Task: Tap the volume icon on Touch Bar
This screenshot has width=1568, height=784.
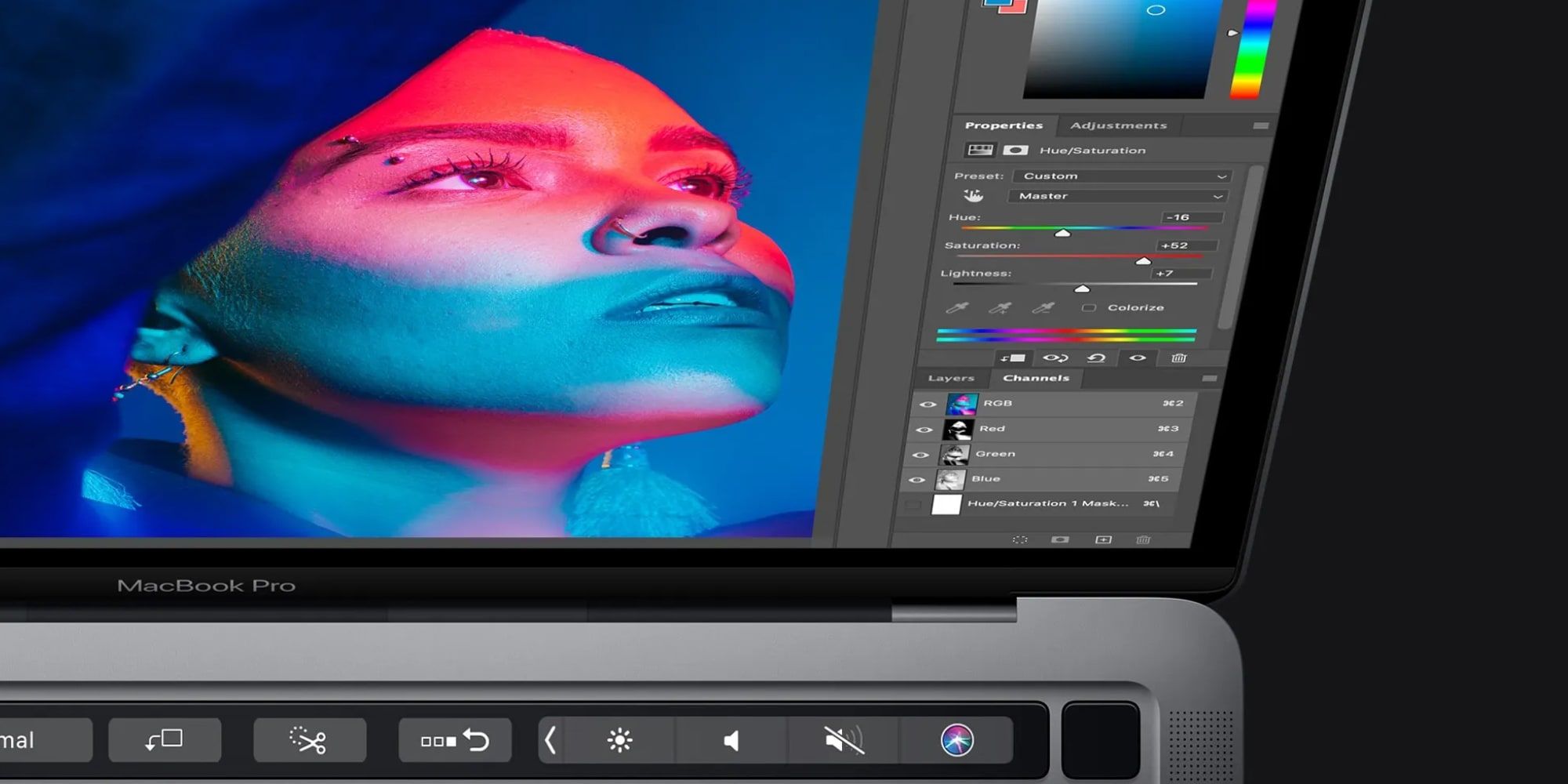Action: (x=731, y=741)
